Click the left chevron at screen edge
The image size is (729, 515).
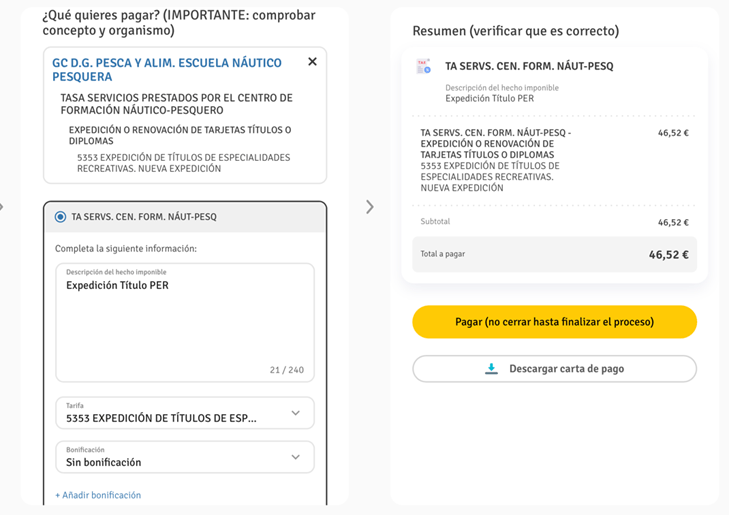[x=2, y=207]
